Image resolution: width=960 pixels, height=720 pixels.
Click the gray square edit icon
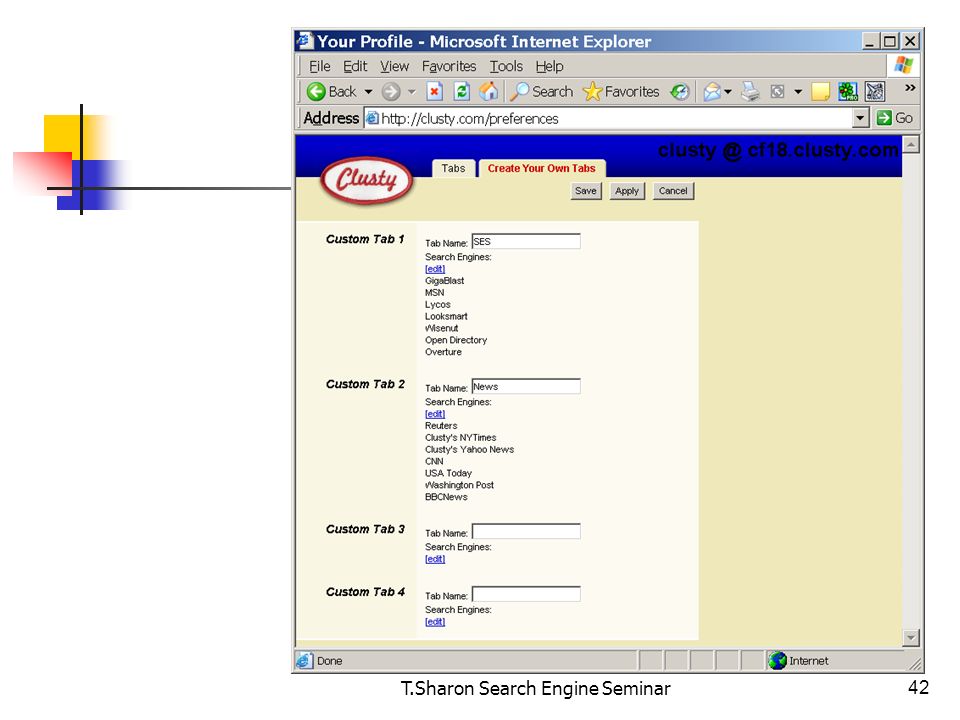pos(777,92)
